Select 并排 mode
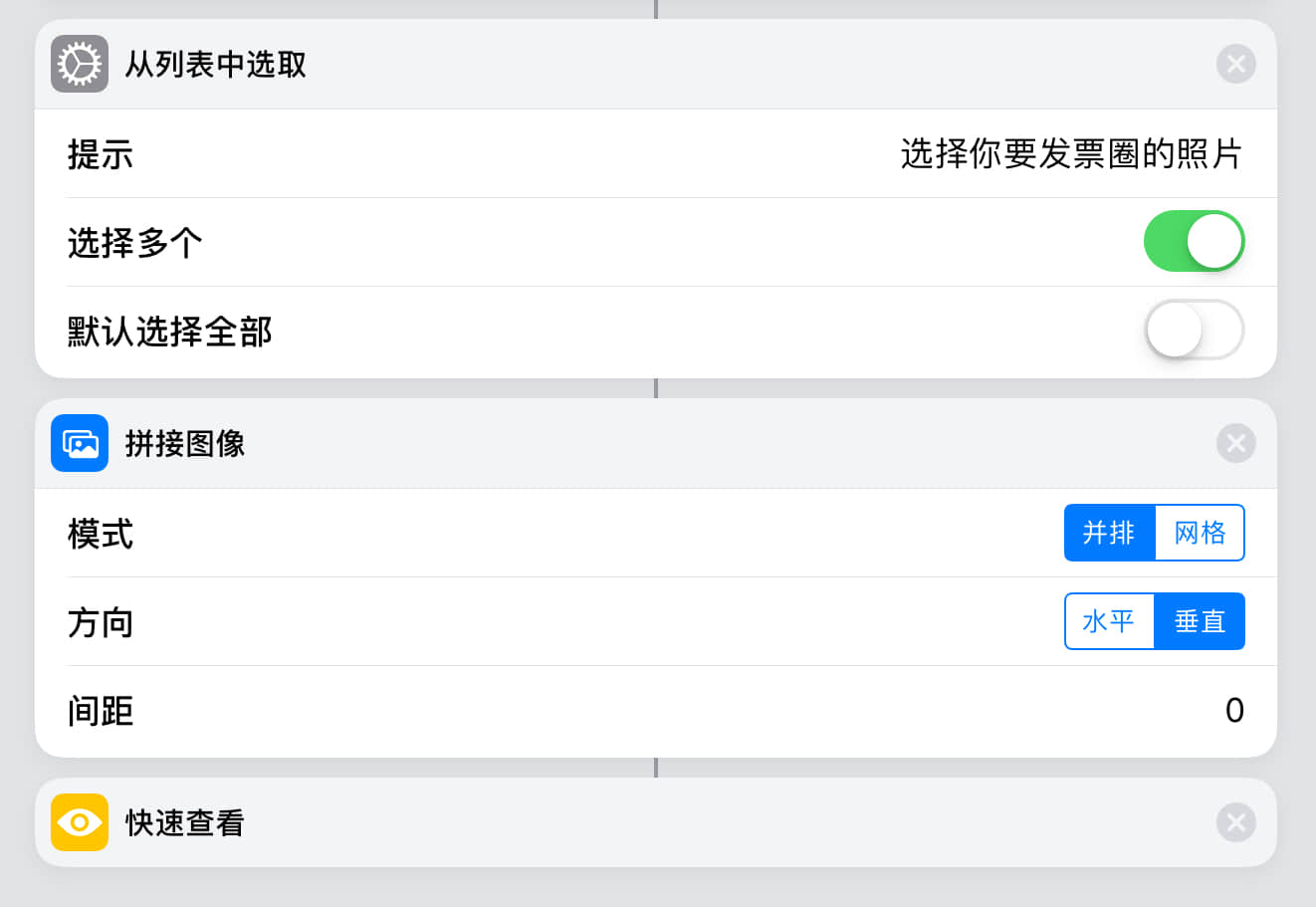This screenshot has height=907, width=1316. (1109, 533)
